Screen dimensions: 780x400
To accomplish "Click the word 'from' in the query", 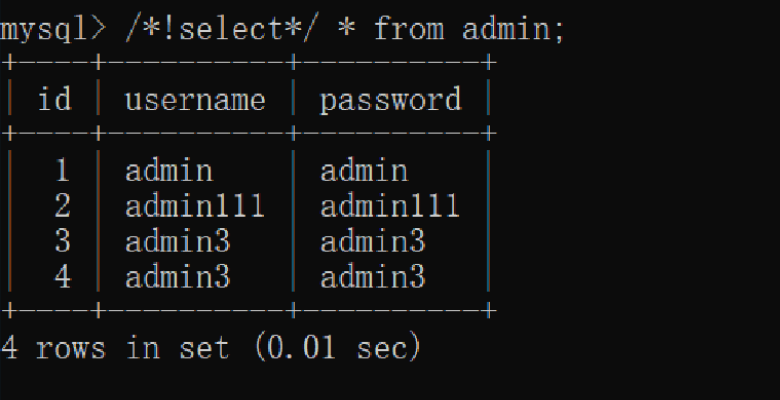I will pyautogui.click(x=408, y=29).
